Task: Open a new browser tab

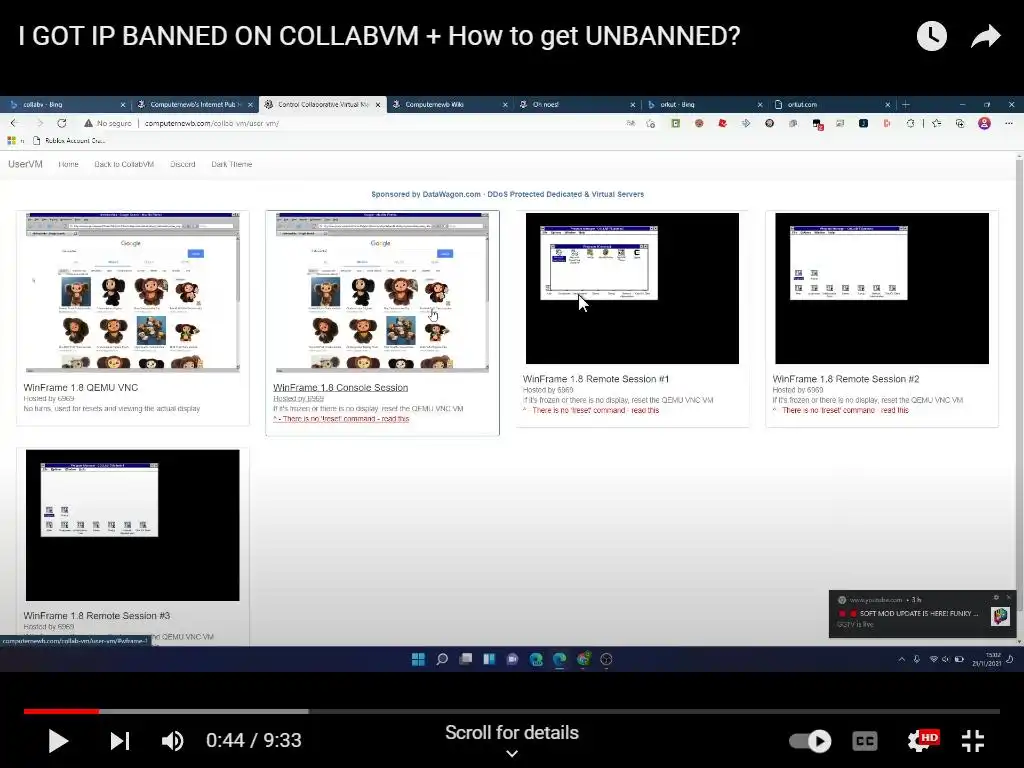Action: [x=905, y=104]
